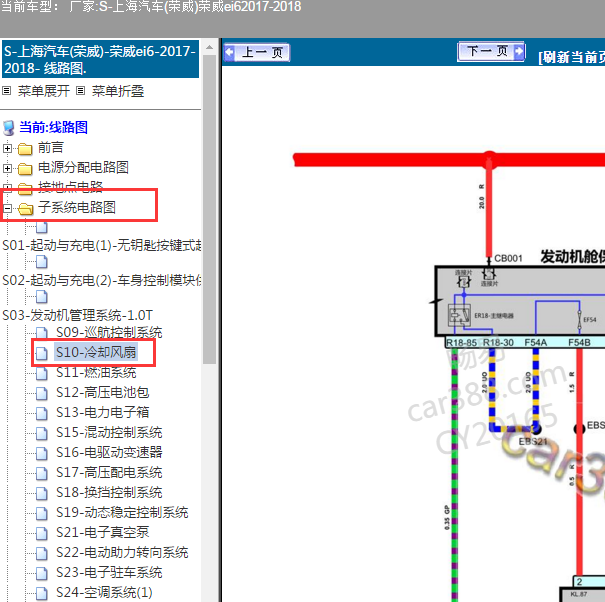Click page icon beside S16-电驱动变速器
This screenshot has height=602, width=605.
[x=42, y=453]
